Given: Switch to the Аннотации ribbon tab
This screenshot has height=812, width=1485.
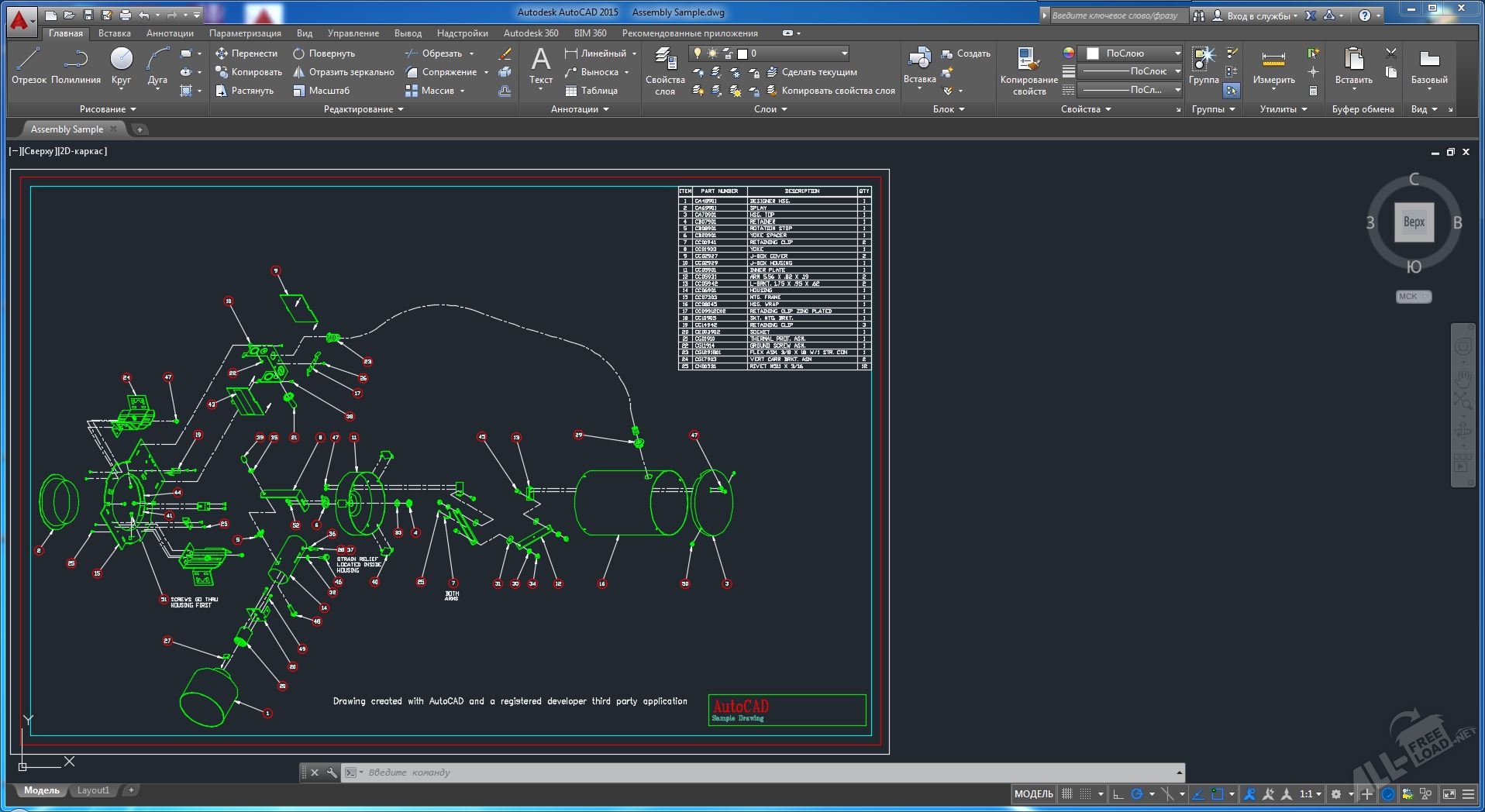Looking at the screenshot, I should pos(170,33).
